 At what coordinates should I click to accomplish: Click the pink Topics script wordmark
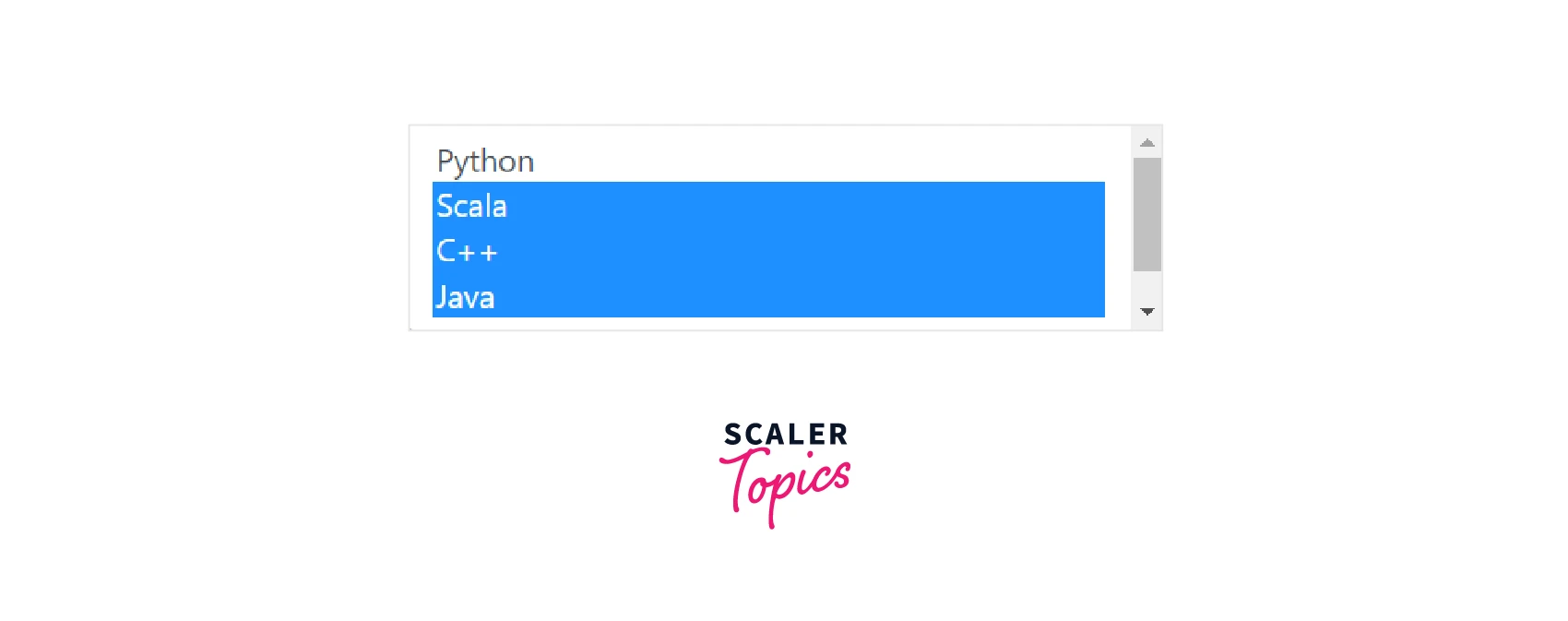click(787, 486)
